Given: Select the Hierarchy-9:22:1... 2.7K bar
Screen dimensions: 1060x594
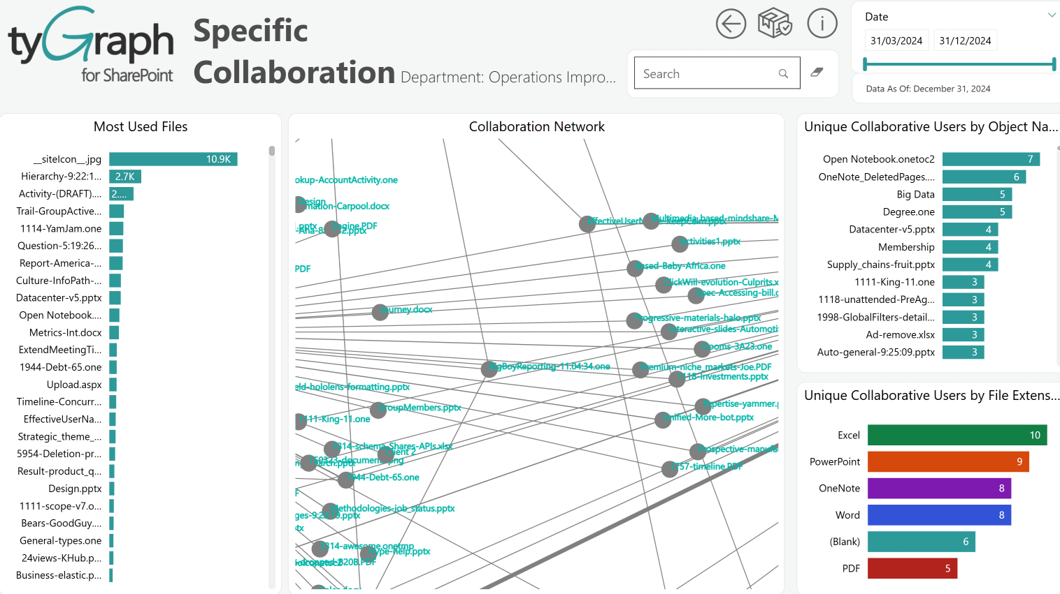Looking at the screenshot, I should click(x=125, y=176).
